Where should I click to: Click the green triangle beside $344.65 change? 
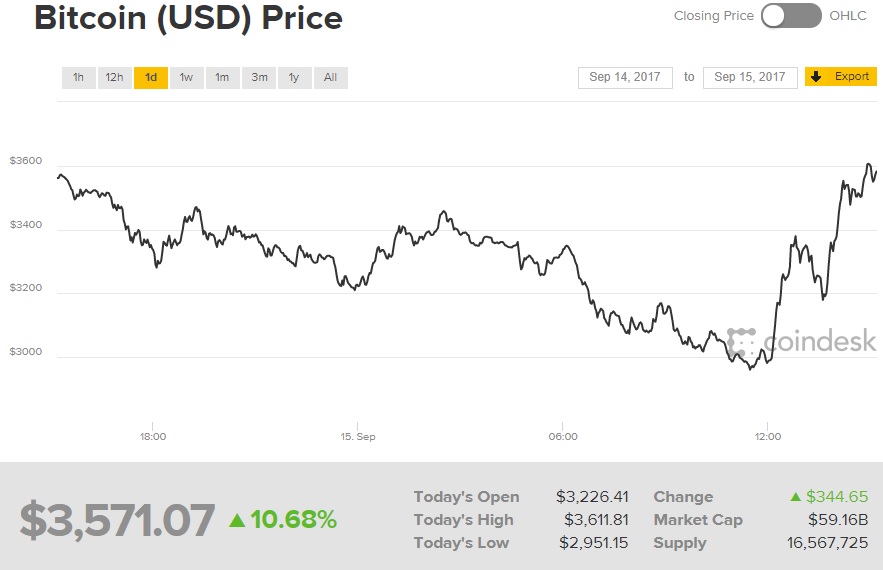pos(796,497)
